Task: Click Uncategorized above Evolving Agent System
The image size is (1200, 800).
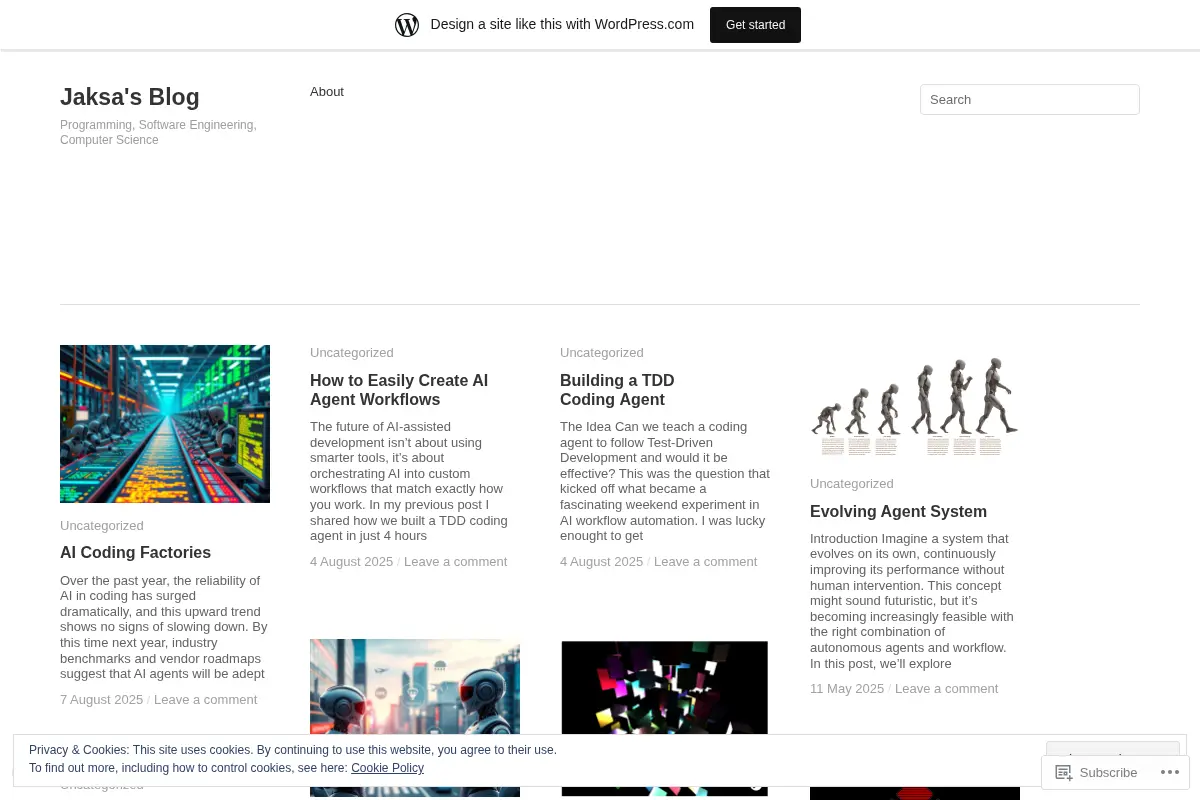Action: (x=852, y=484)
